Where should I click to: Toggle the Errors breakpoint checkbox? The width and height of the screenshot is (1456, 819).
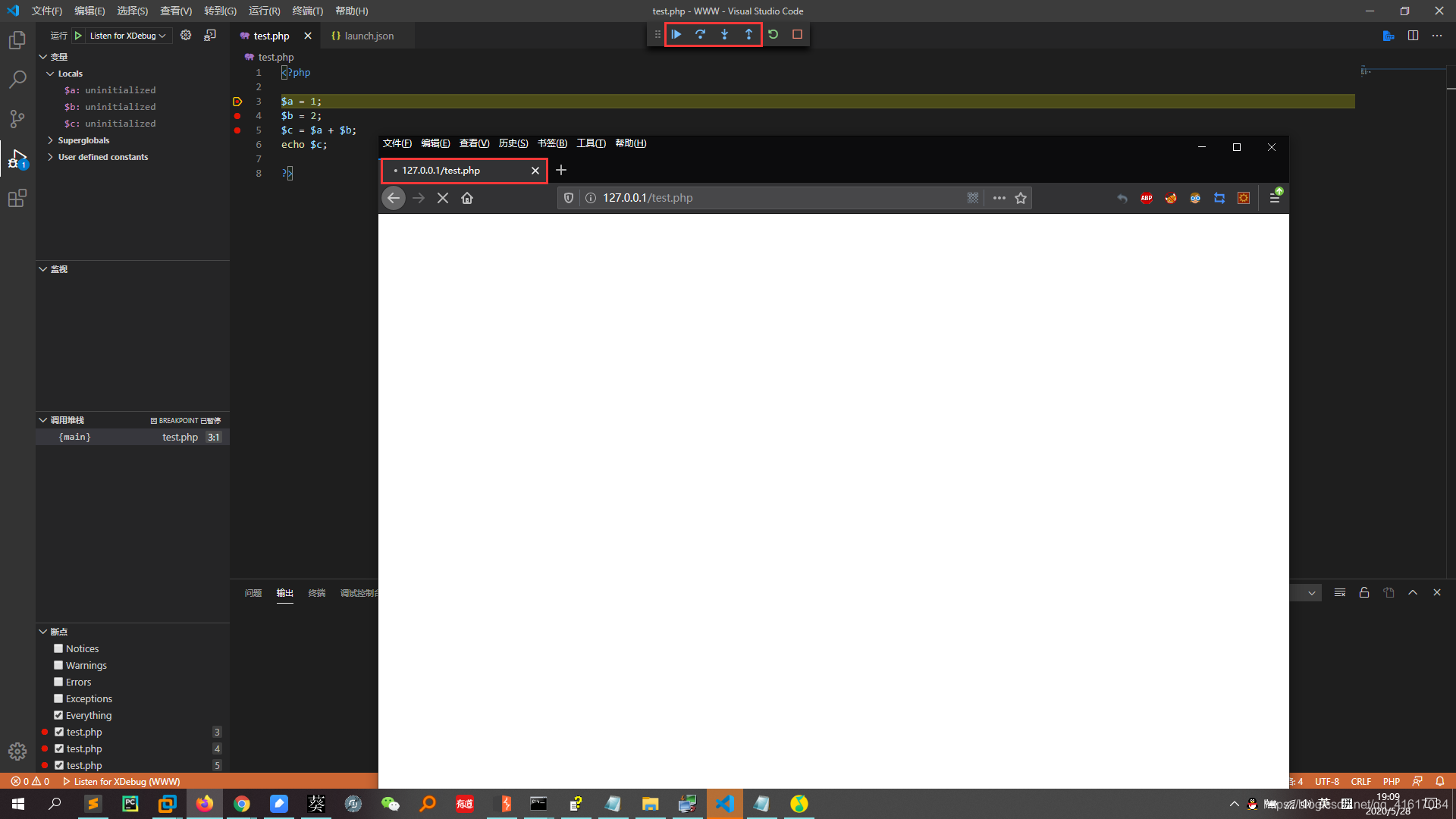[58, 681]
